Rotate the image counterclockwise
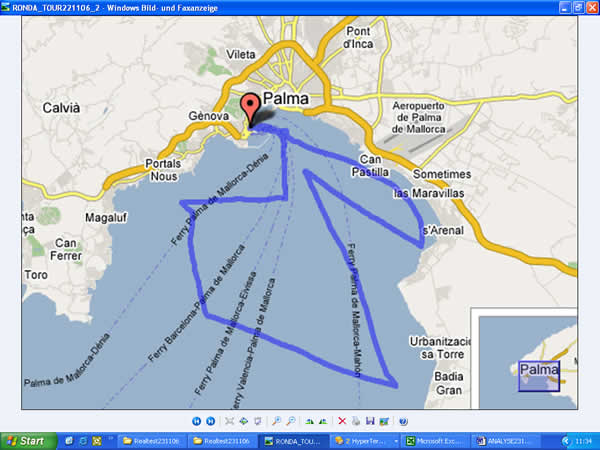Image resolution: width=600 pixels, height=450 pixels. pyautogui.click(x=324, y=422)
